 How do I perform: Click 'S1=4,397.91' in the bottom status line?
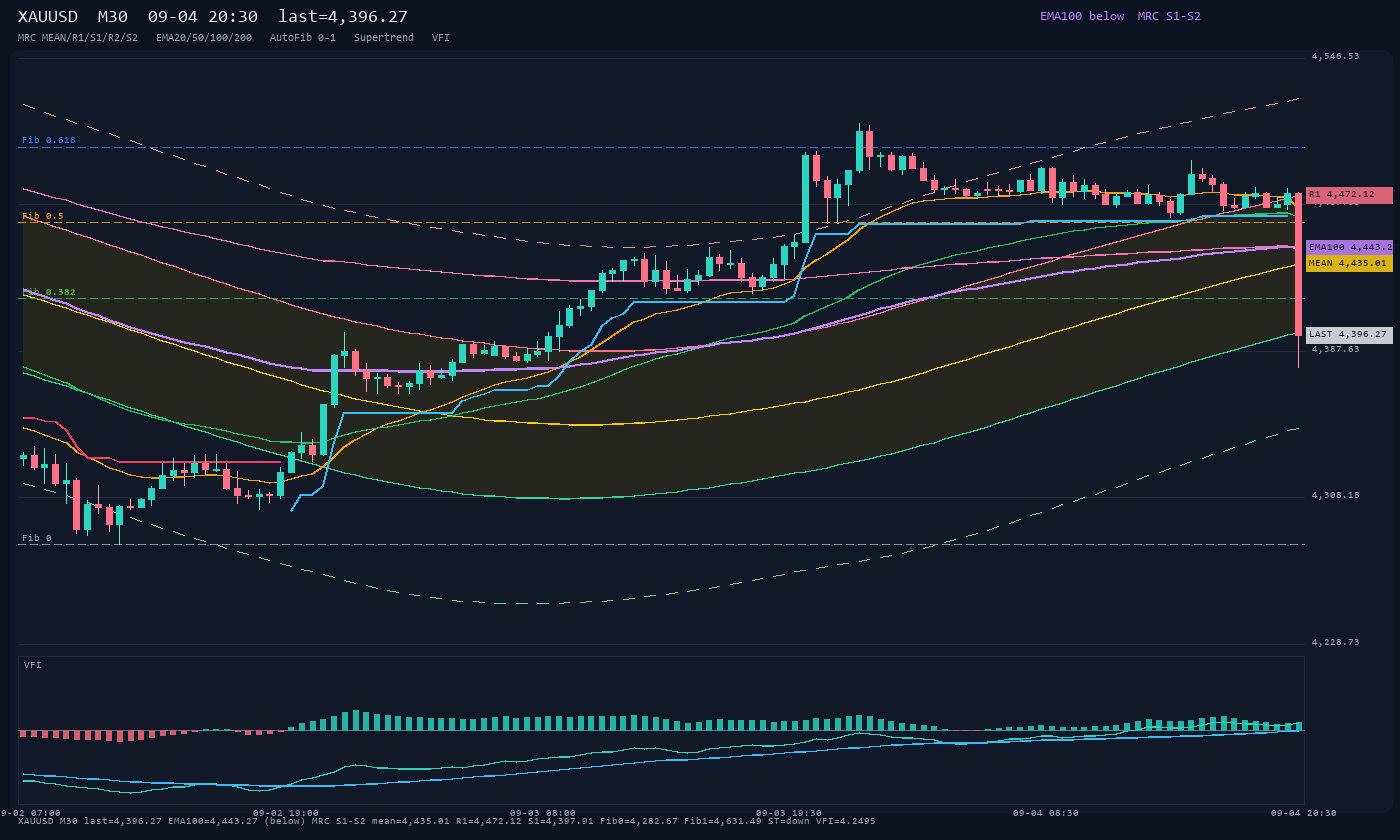561,821
